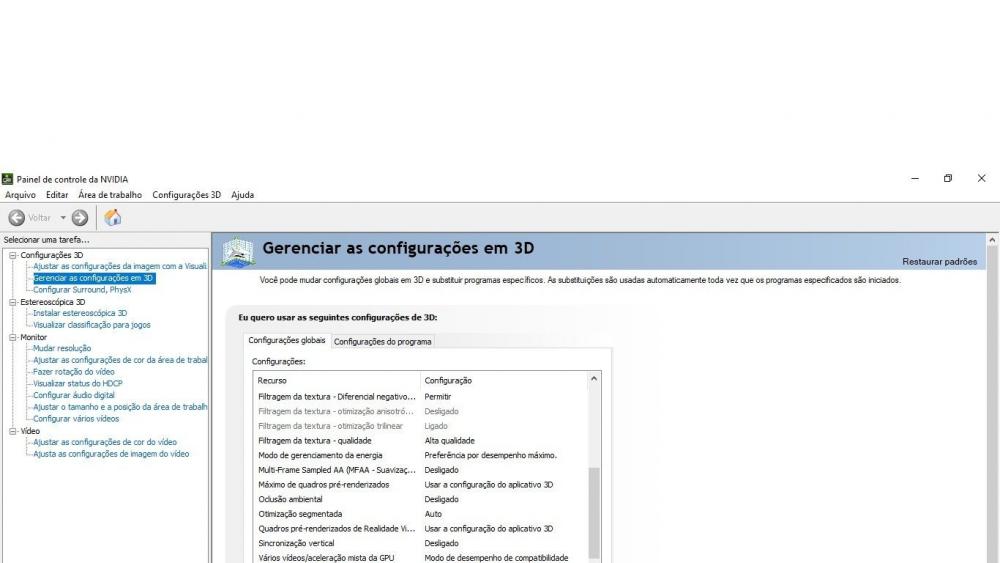Click the settings list scroll up arrow
1000x563 pixels.
594,379
